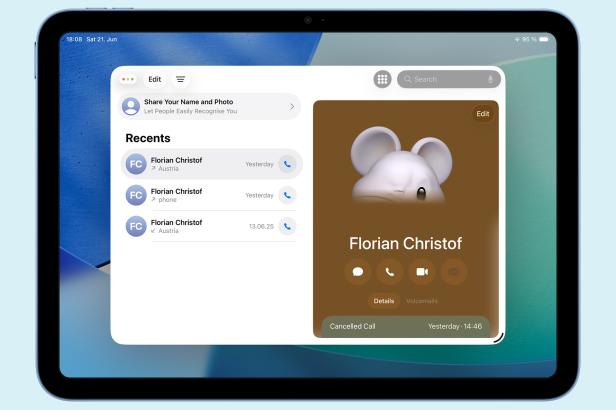The image size is (616, 410).
Task: Switch to the Voicemails tab
Action: (x=422, y=301)
